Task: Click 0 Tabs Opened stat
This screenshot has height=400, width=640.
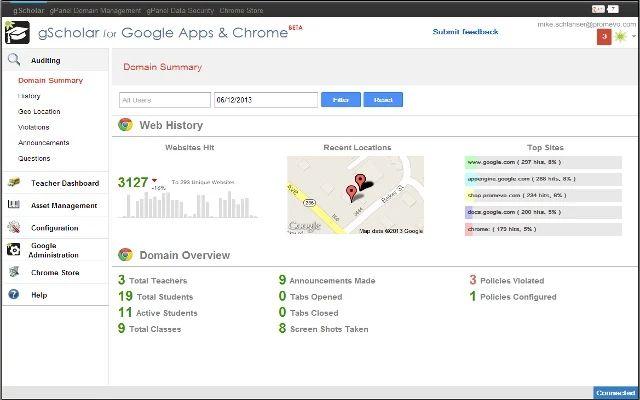Action: click(x=310, y=296)
